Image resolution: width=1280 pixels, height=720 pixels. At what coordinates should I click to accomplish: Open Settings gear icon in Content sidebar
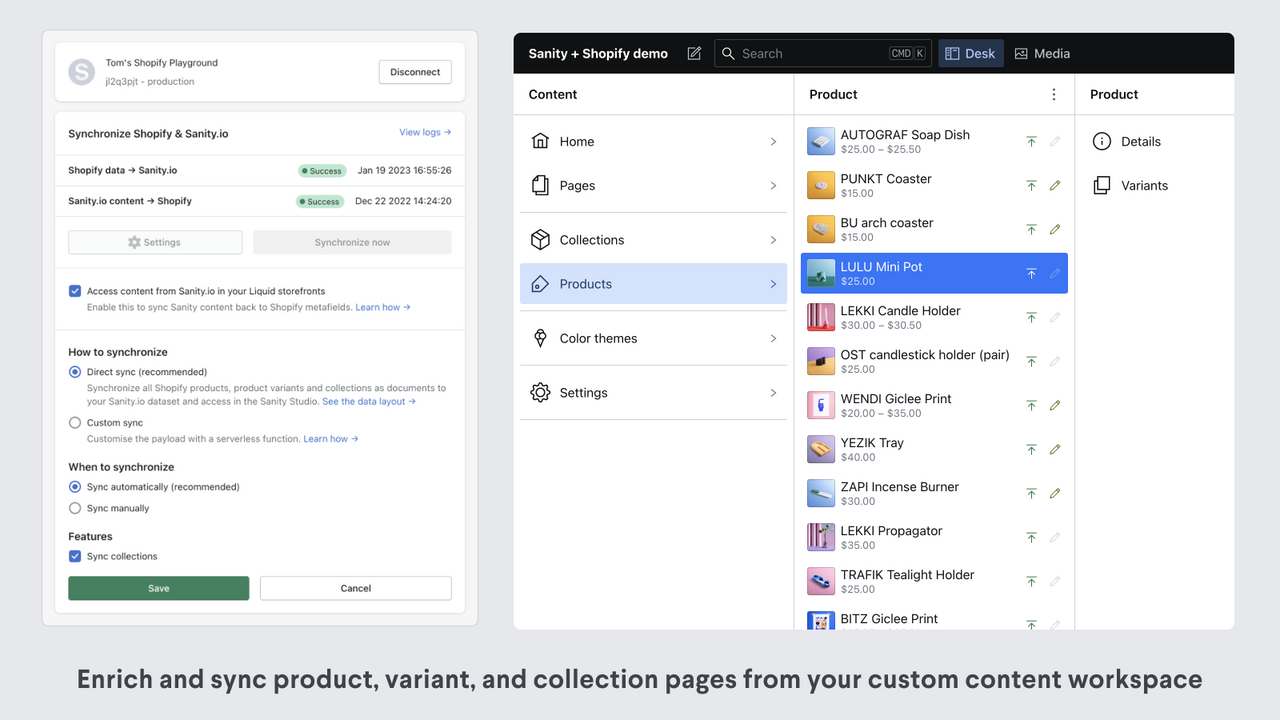coord(541,392)
